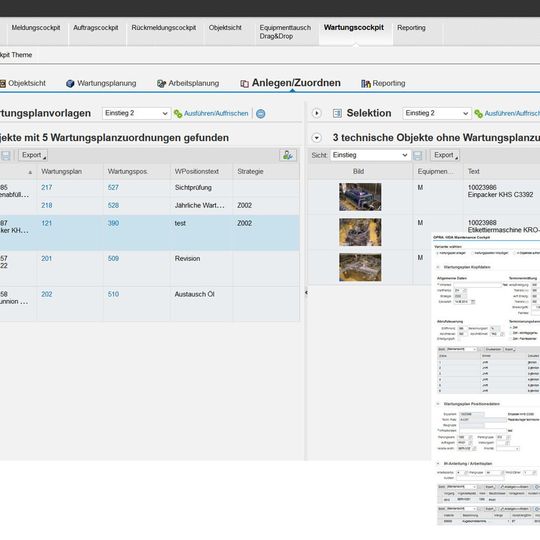The image size is (540, 540).
Task: Run Ausführen/Auffrischen in Selektion panel
Action: 507,113
